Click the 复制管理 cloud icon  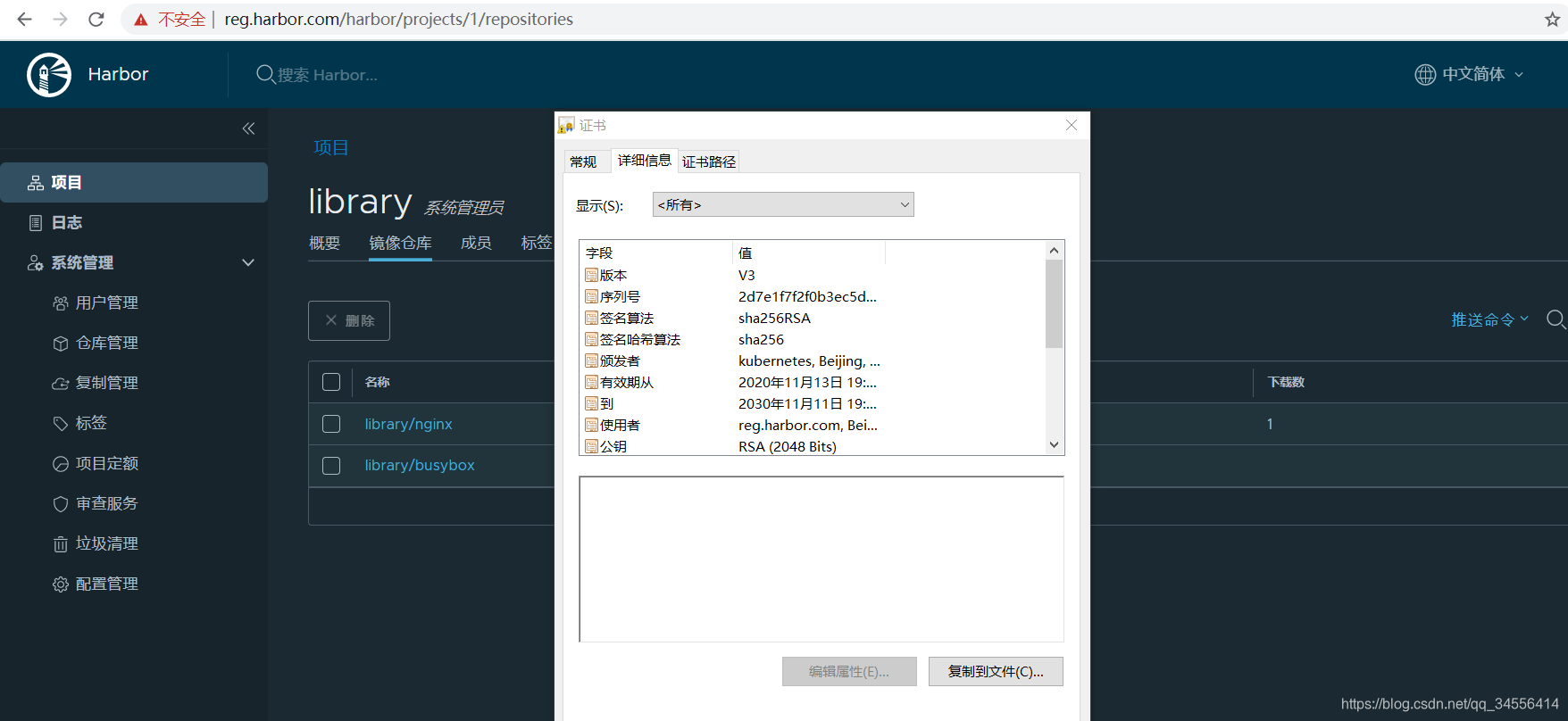tap(61, 384)
